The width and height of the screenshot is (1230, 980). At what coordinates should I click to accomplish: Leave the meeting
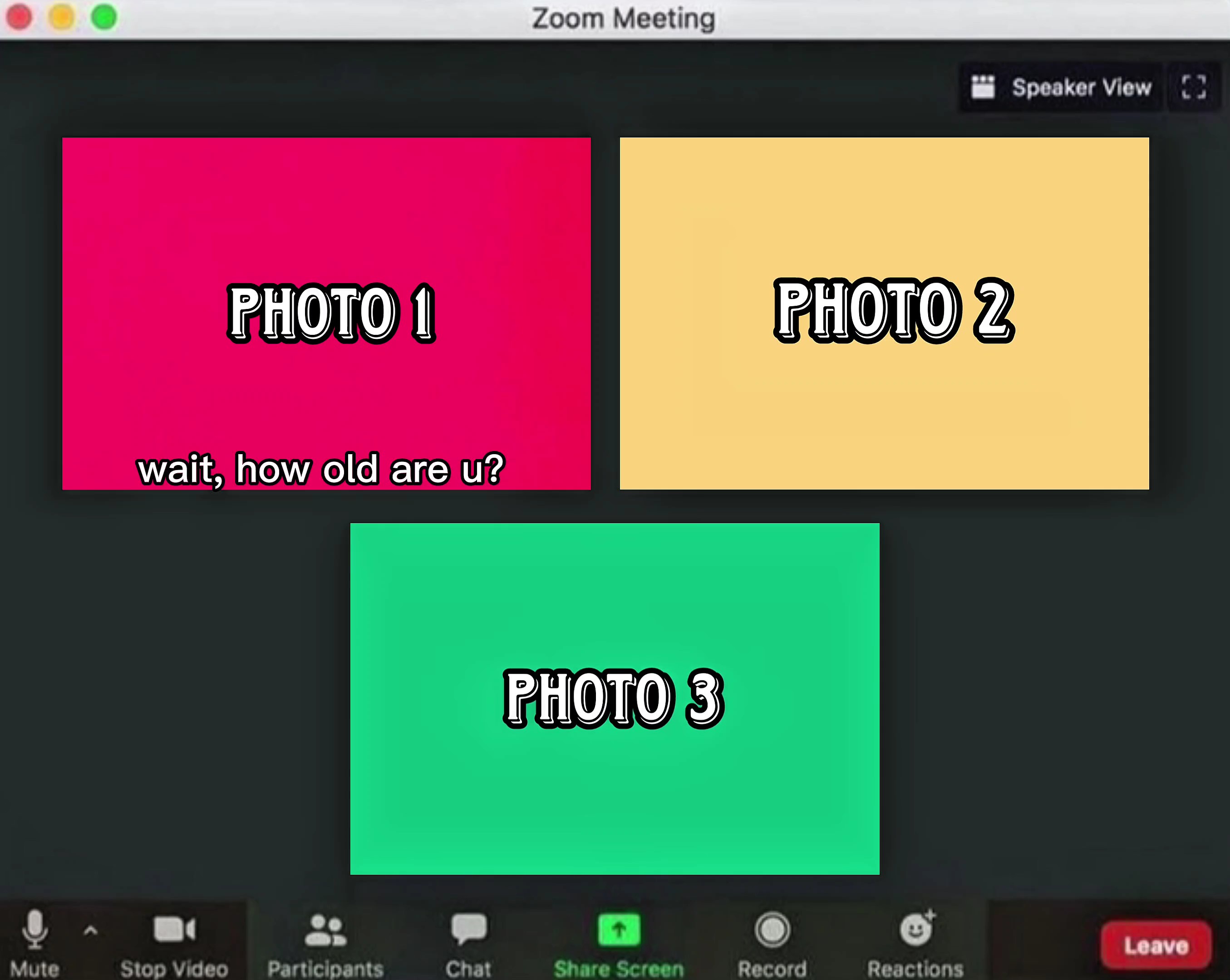coord(1156,945)
